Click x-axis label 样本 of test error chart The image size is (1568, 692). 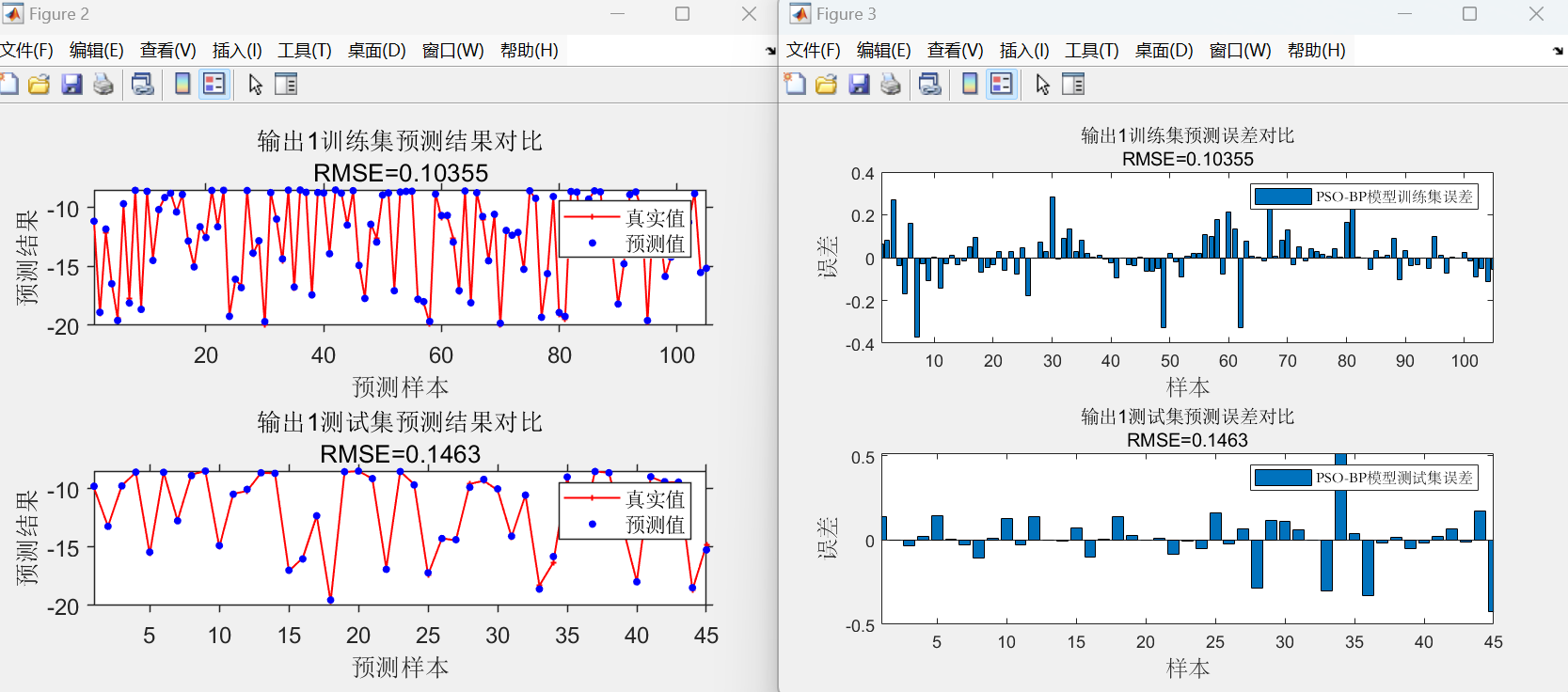coord(1188,668)
